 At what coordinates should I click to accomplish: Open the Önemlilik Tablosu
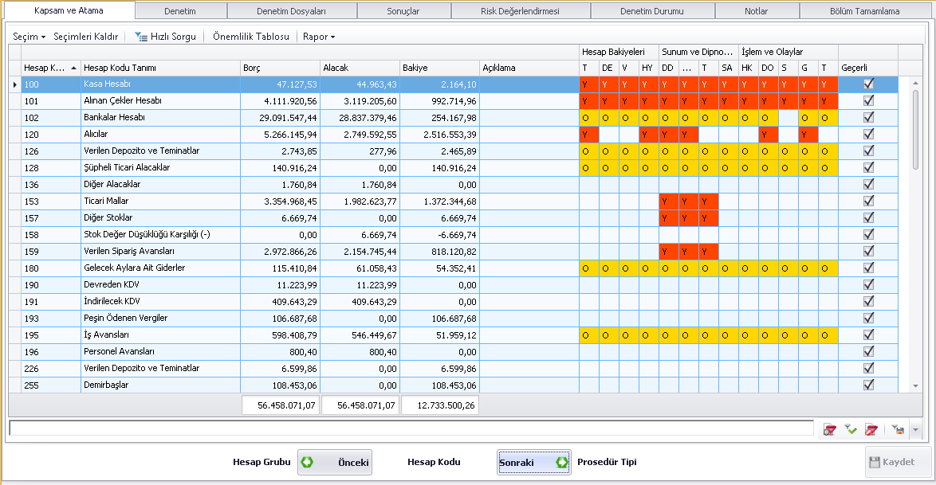pos(251,36)
